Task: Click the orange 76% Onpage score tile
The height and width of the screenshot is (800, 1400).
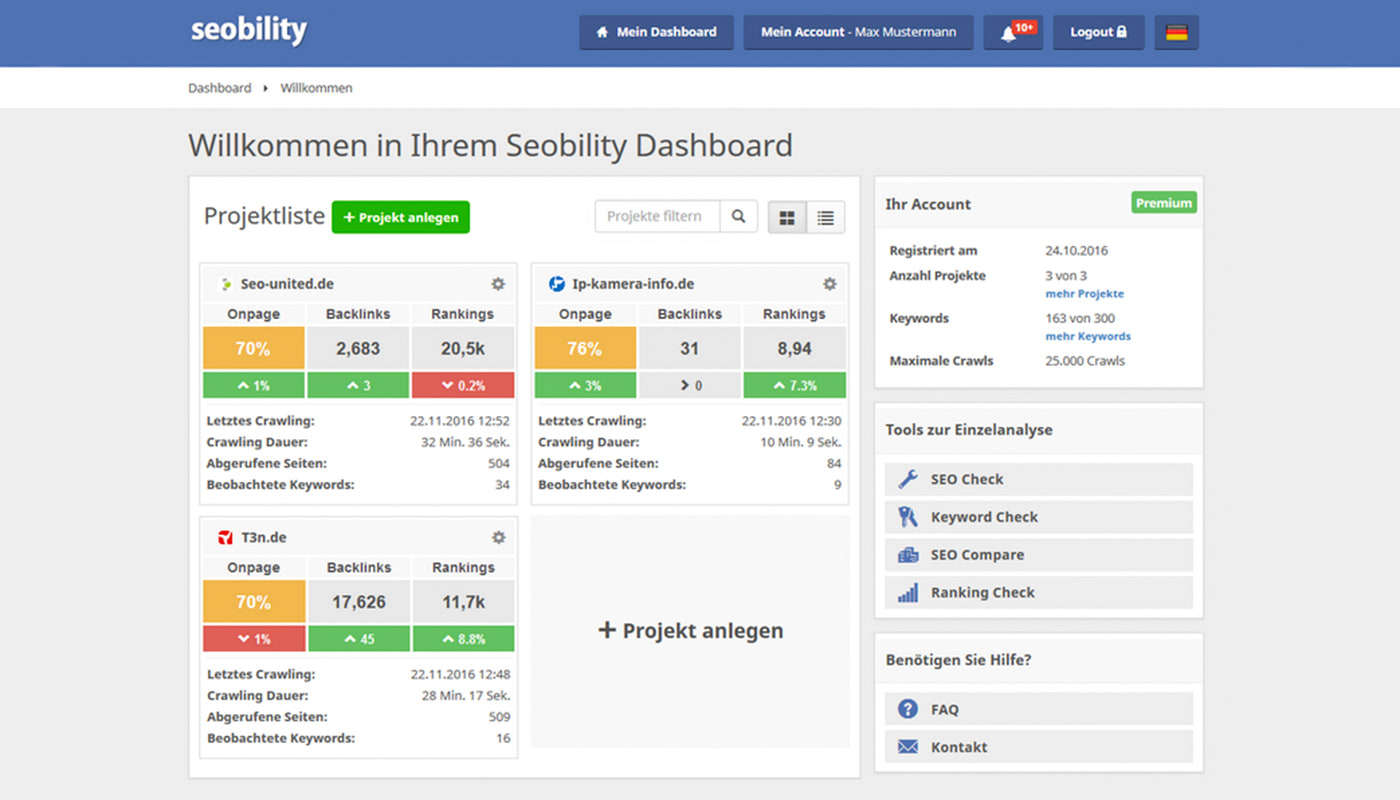Action: [585, 349]
